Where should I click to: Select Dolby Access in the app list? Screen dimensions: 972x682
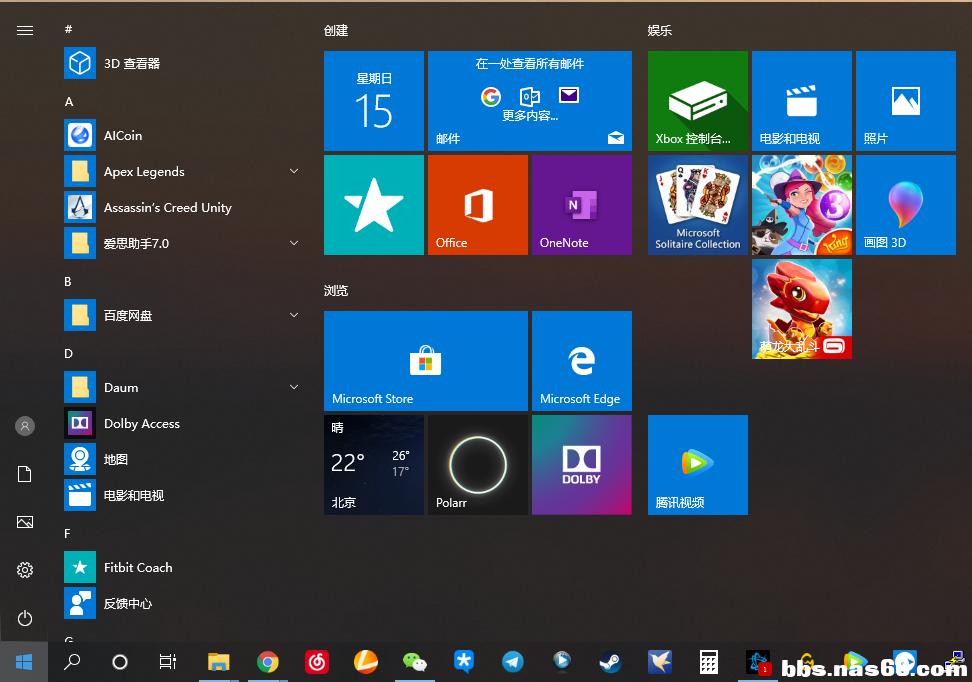click(x=141, y=424)
